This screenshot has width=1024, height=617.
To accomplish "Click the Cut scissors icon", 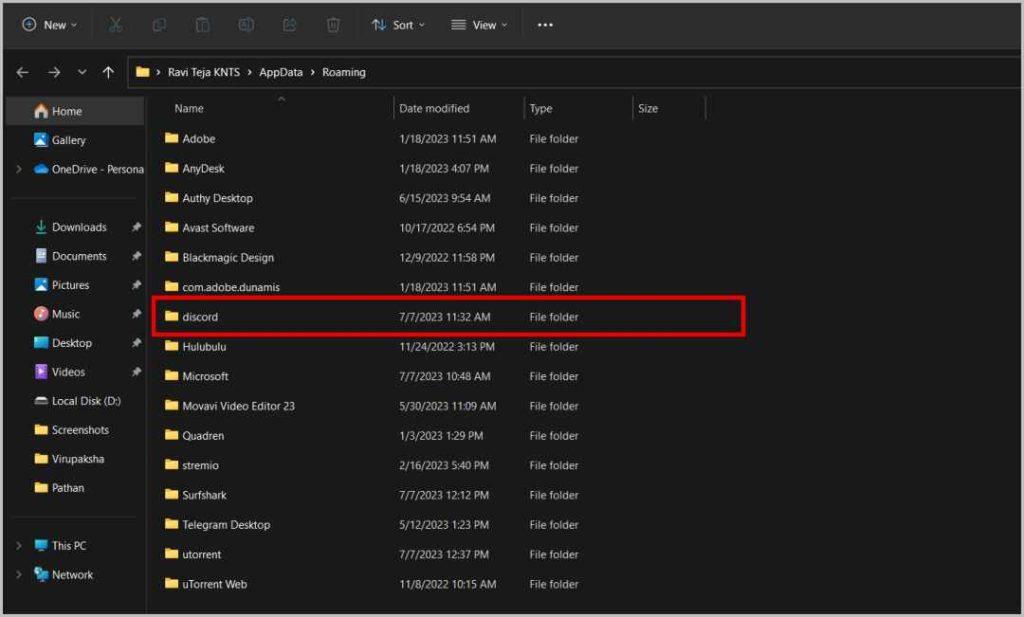I will pyautogui.click(x=116, y=25).
